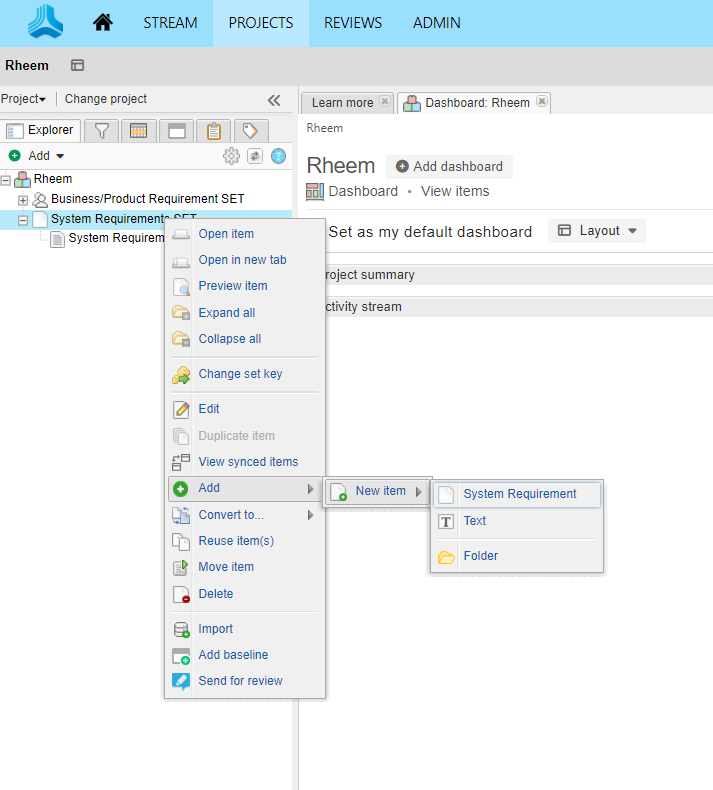Refresh the explorer tree
The height and width of the screenshot is (790, 713).
(255, 156)
